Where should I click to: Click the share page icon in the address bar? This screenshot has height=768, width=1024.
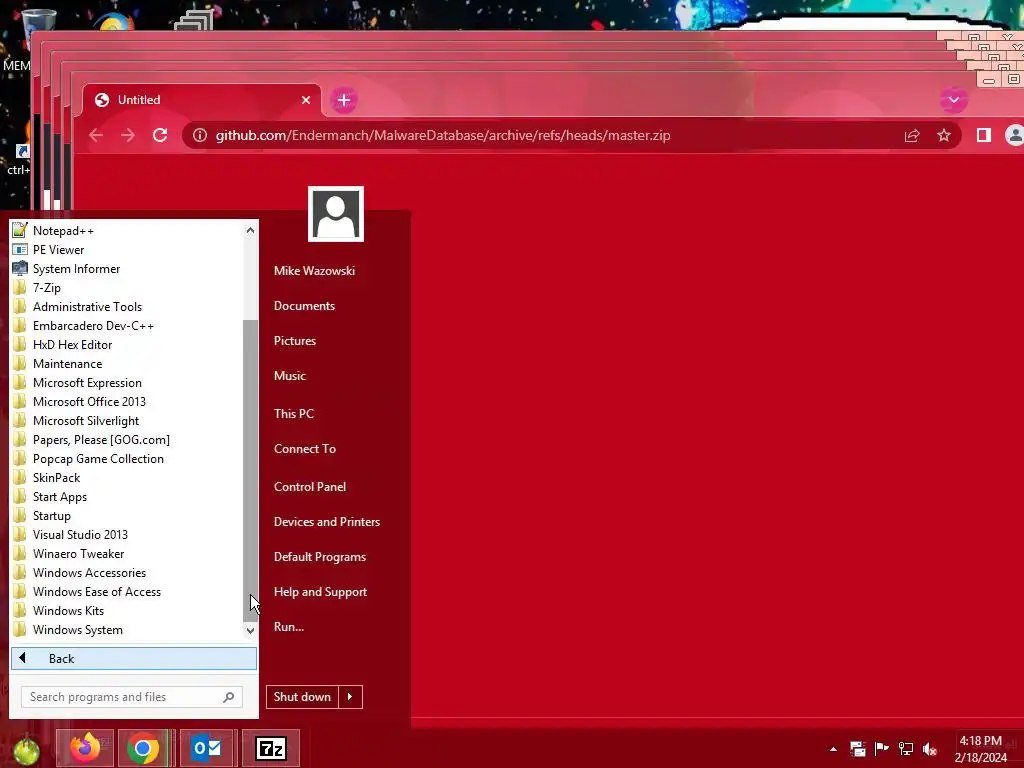coord(912,135)
